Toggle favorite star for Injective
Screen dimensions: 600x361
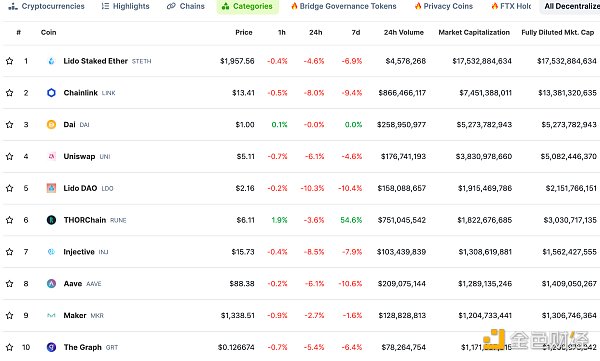point(10,252)
